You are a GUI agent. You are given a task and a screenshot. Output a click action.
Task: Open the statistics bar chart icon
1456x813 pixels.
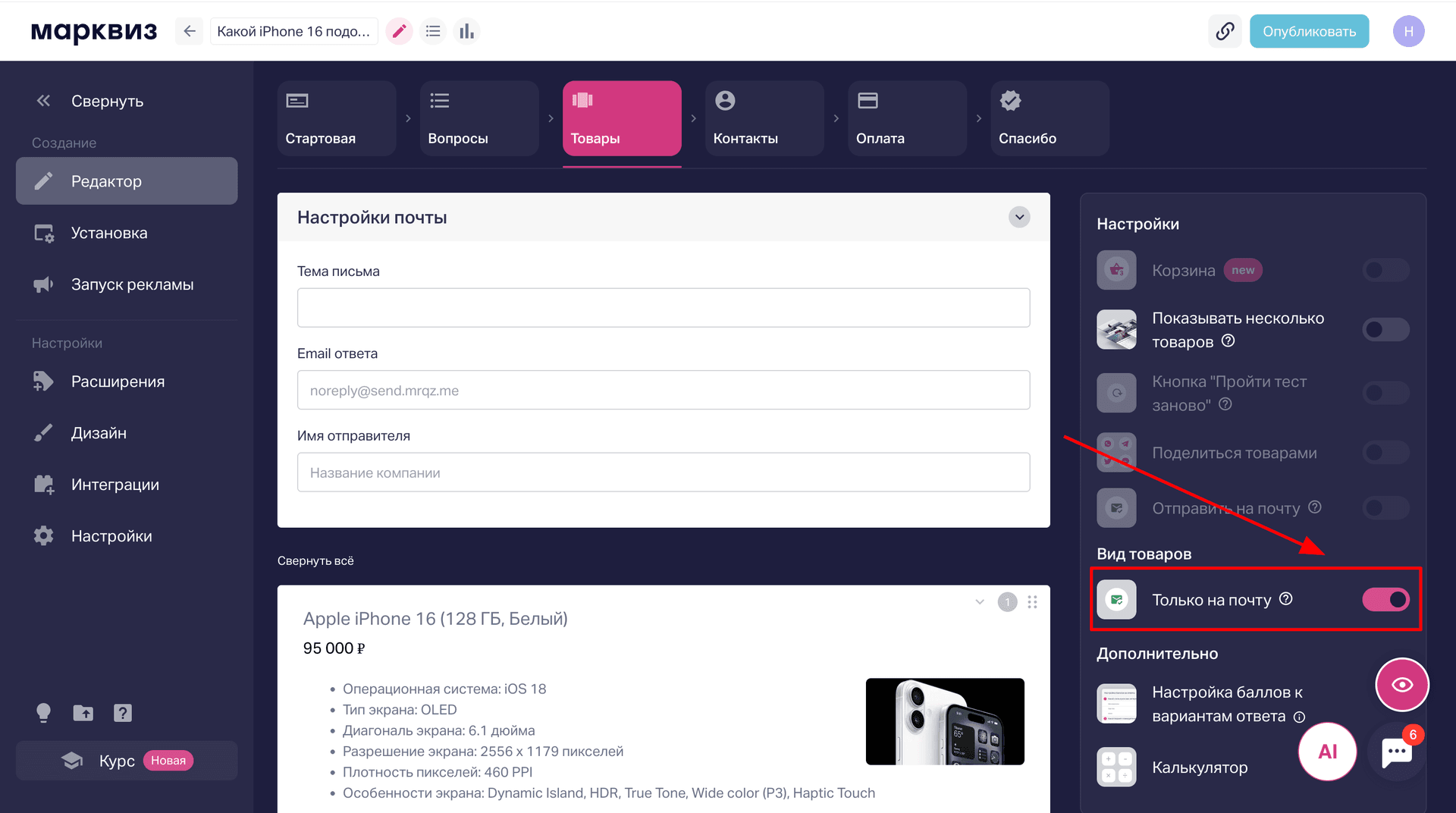[x=466, y=31]
